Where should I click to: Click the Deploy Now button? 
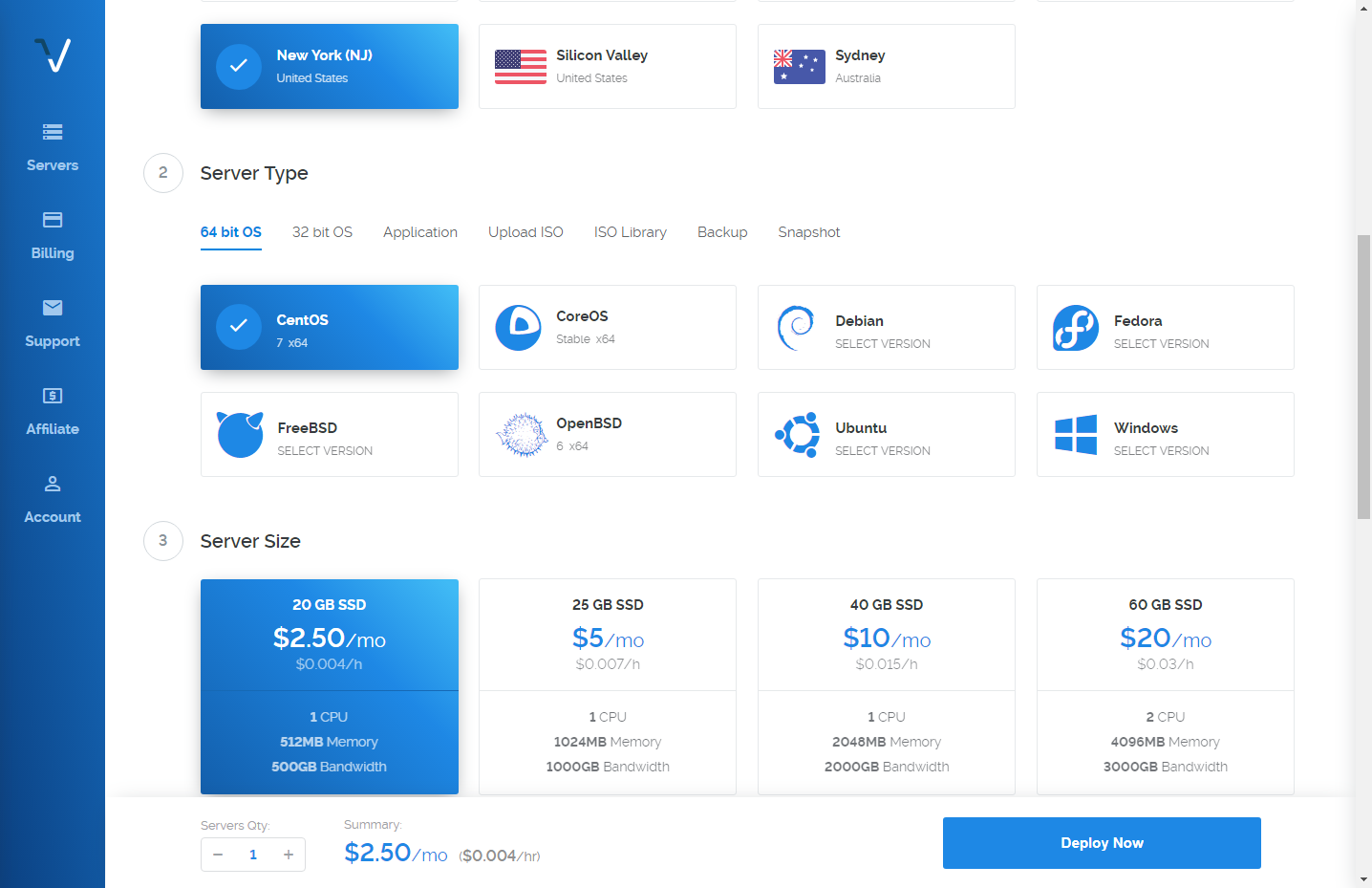pyautogui.click(x=1102, y=843)
